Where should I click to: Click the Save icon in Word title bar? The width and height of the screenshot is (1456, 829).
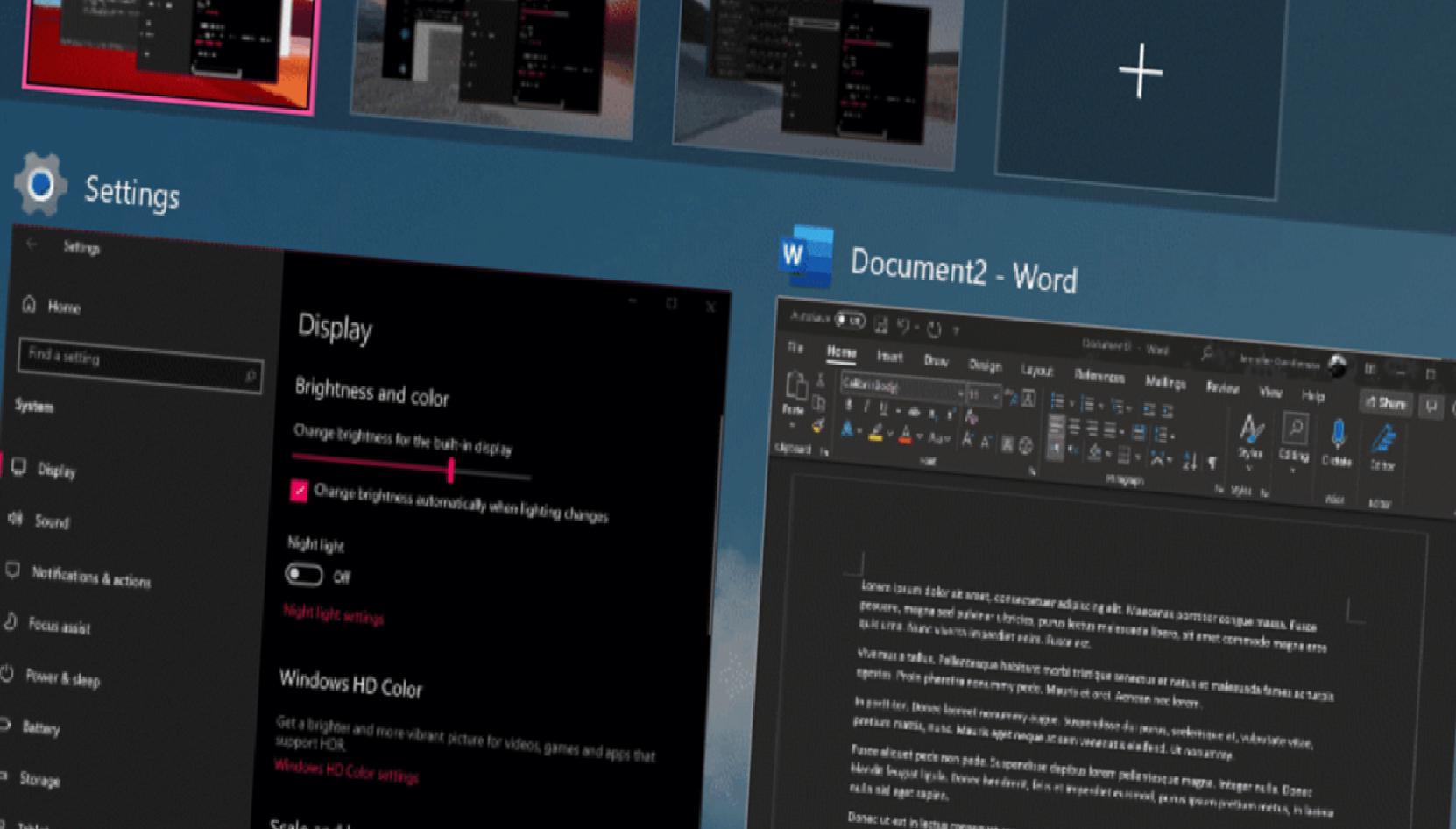click(x=880, y=325)
